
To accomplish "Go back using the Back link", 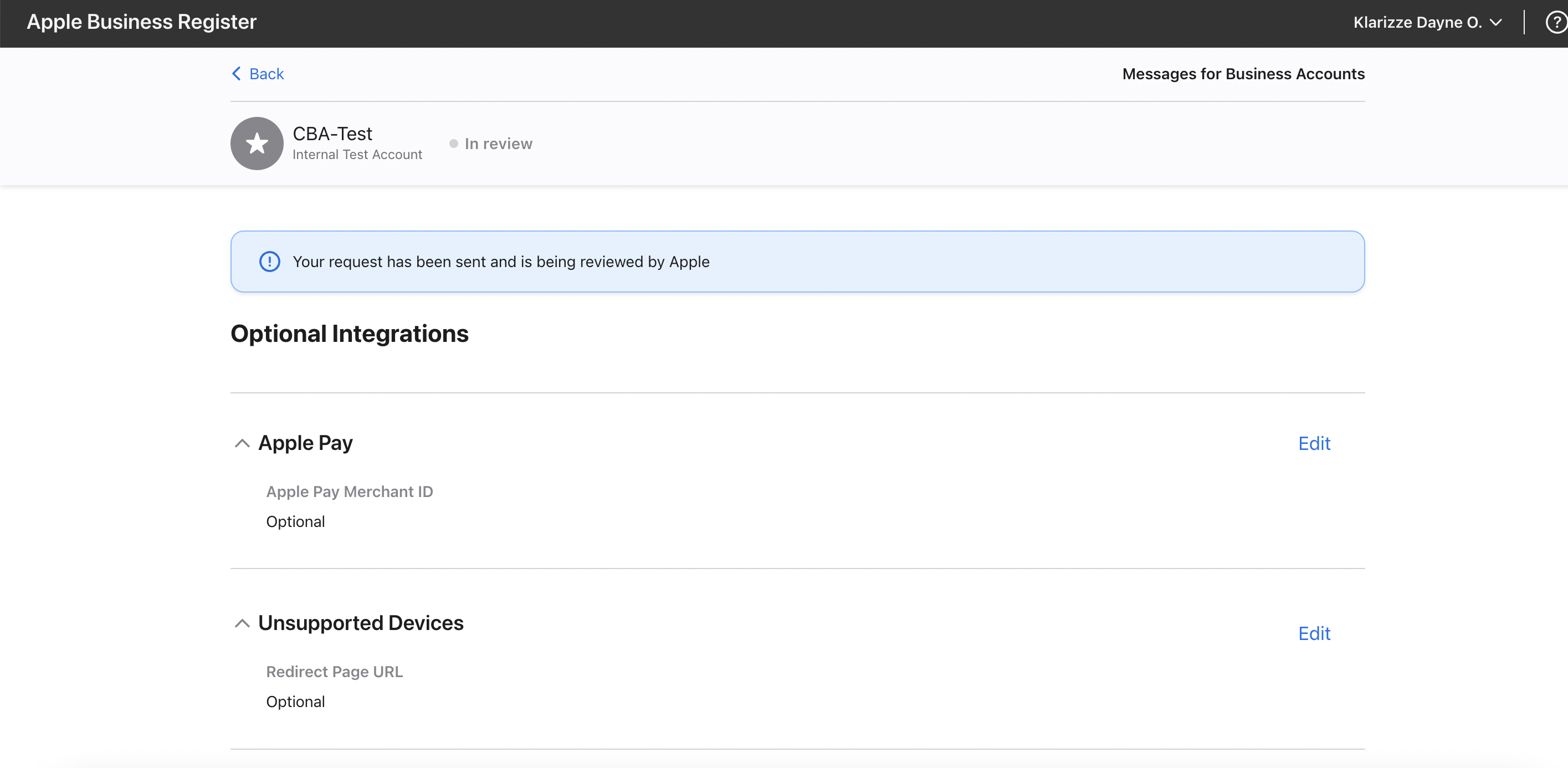I will click(258, 74).
